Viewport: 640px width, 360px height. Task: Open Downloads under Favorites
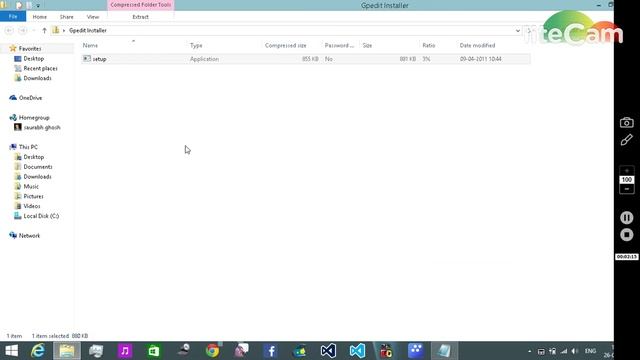pyautogui.click(x=37, y=78)
